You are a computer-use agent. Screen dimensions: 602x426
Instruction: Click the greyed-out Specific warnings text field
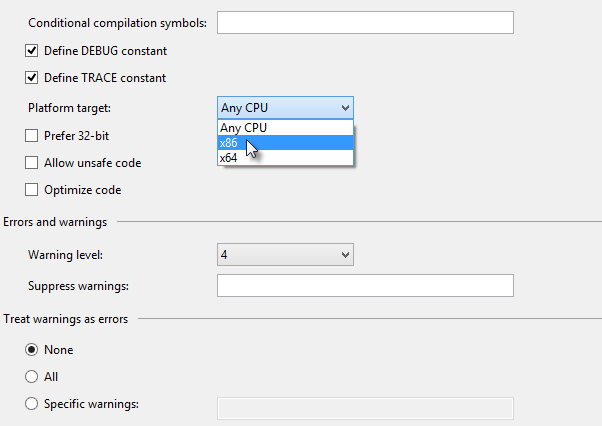pos(365,408)
